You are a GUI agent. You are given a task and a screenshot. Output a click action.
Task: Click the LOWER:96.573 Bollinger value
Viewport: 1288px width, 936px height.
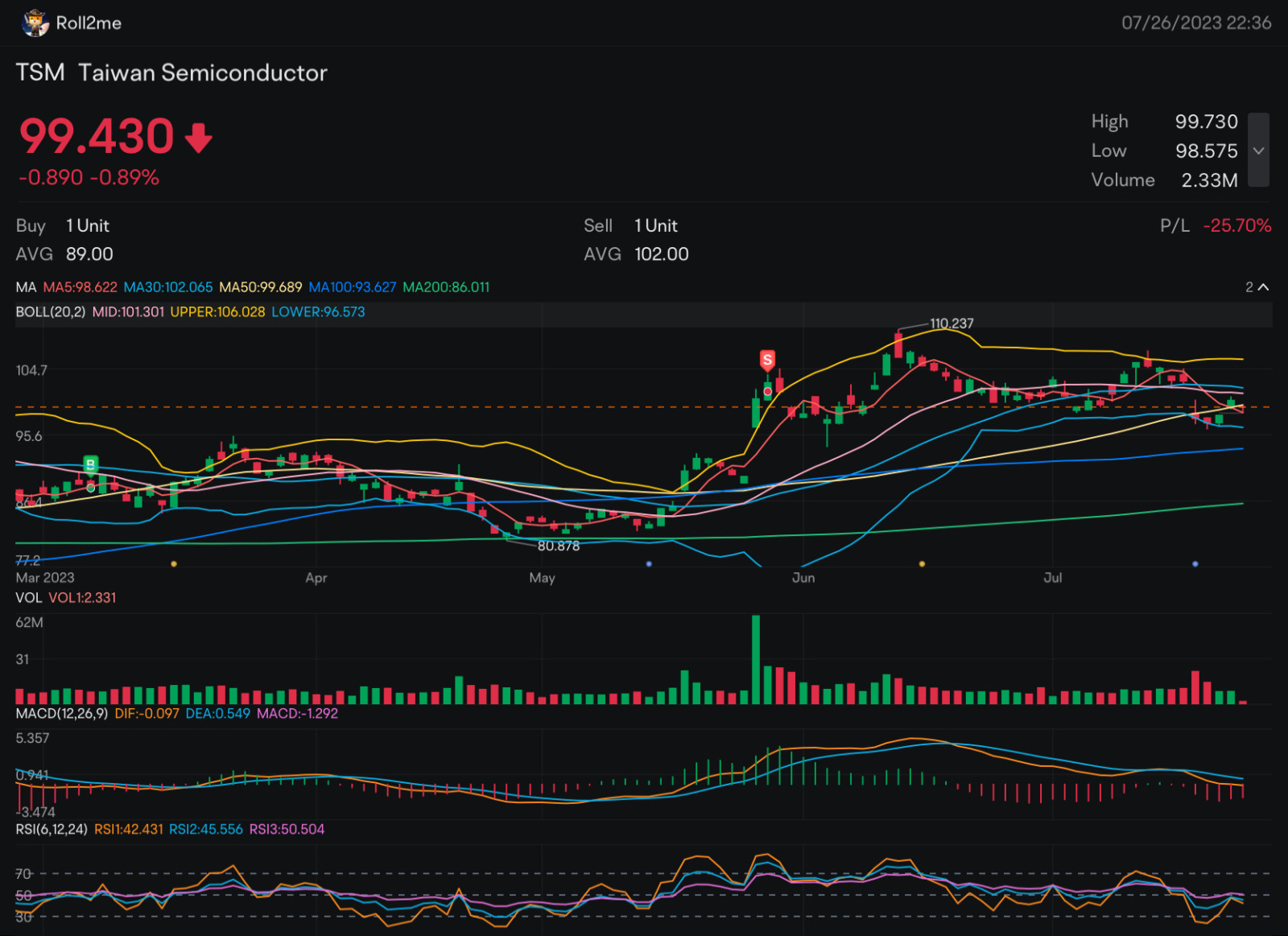[x=318, y=312]
